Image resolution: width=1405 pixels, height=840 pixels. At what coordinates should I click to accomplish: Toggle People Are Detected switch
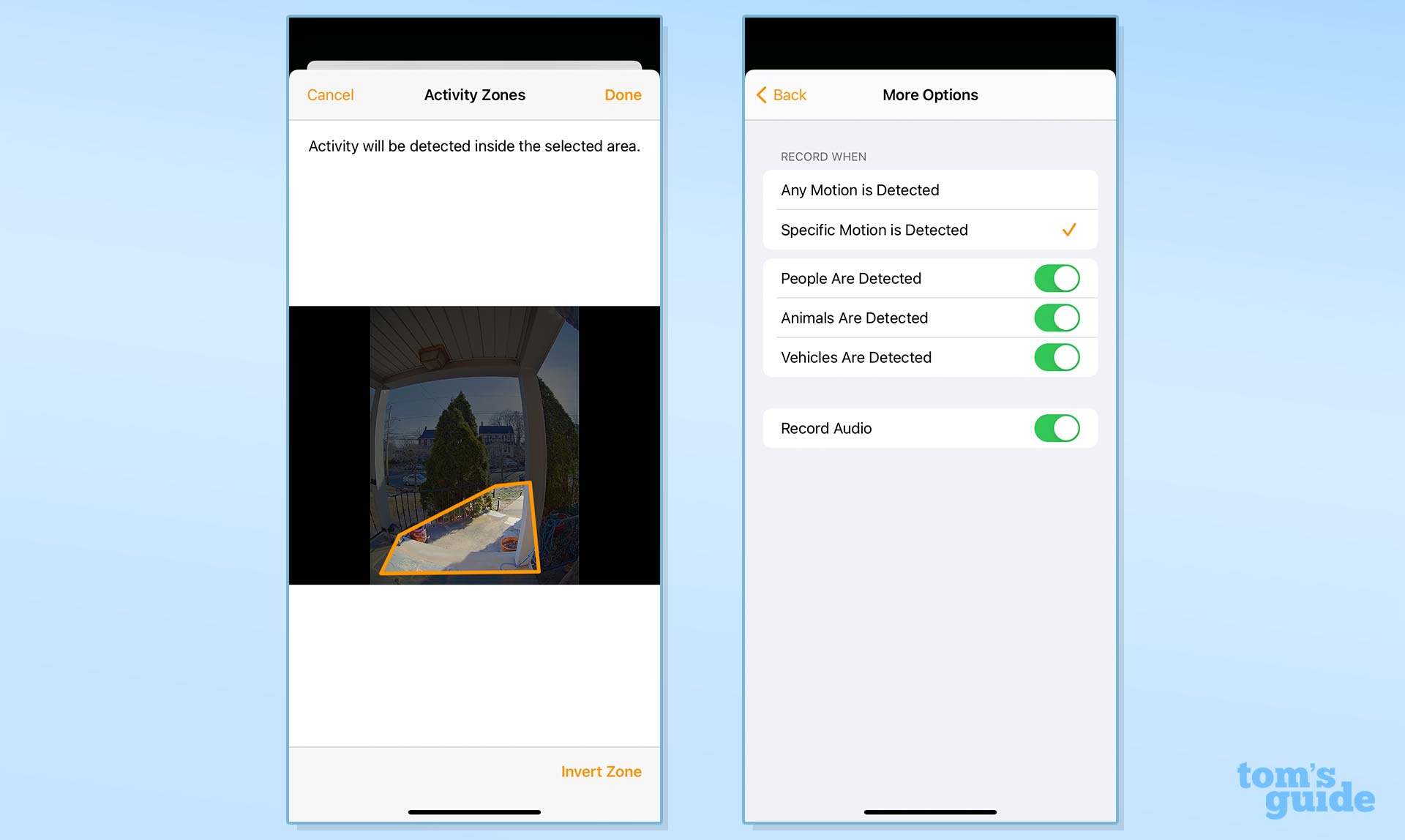tap(1056, 278)
